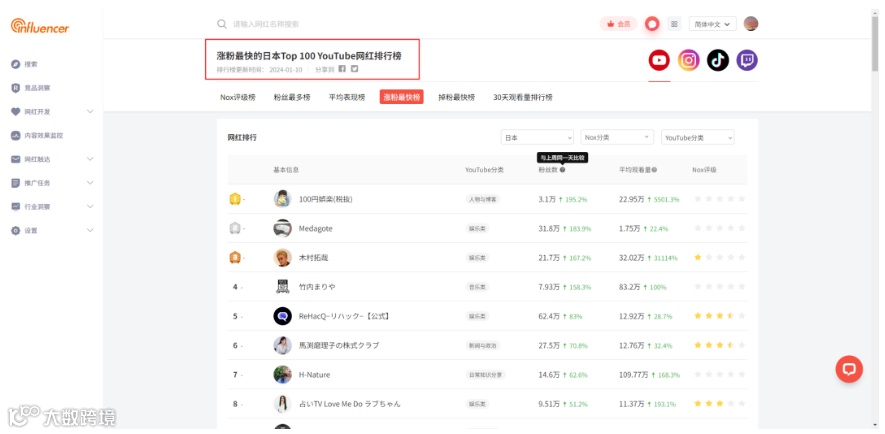
Task: Click the 竞品洞察 sidebar icon
Action: click(16, 88)
